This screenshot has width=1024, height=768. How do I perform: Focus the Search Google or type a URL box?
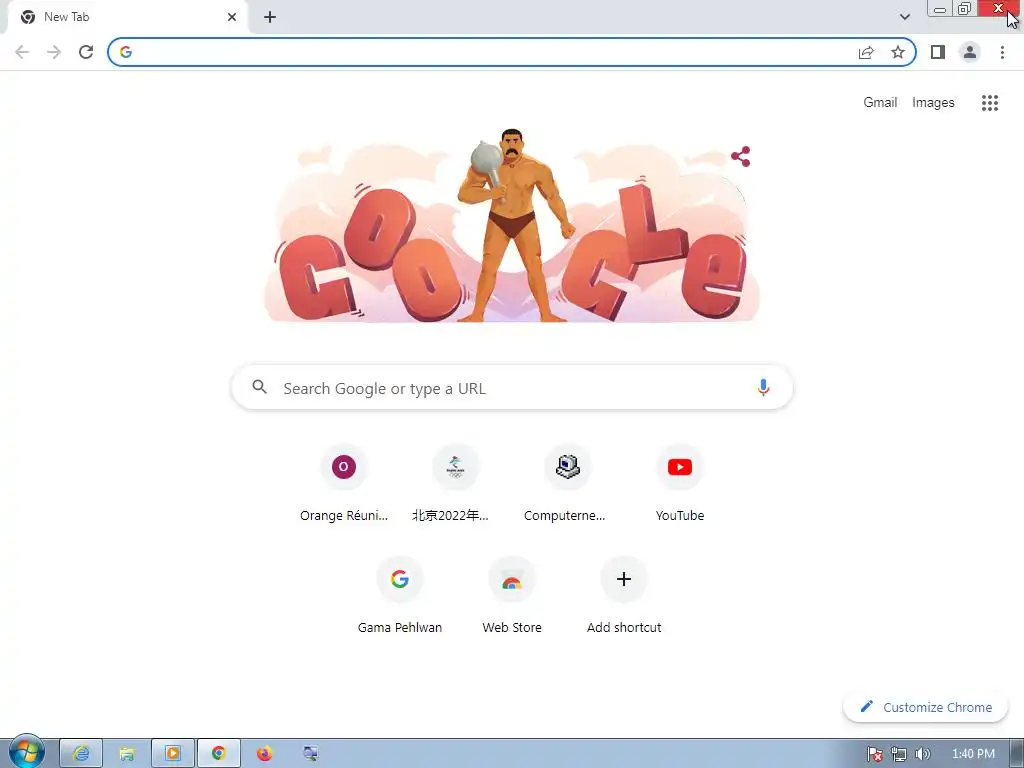point(512,387)
